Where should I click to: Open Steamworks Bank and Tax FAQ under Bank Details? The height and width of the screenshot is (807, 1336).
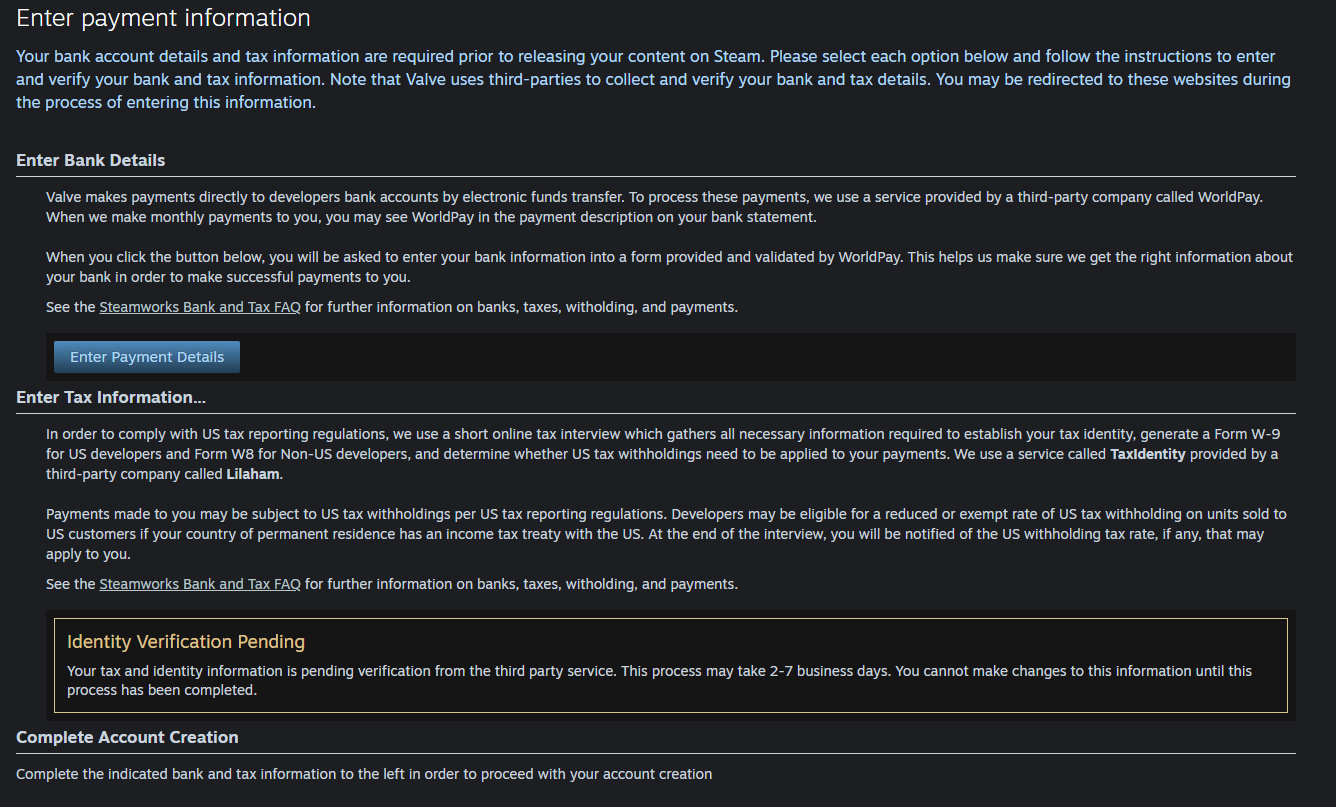tap(200, 307)
